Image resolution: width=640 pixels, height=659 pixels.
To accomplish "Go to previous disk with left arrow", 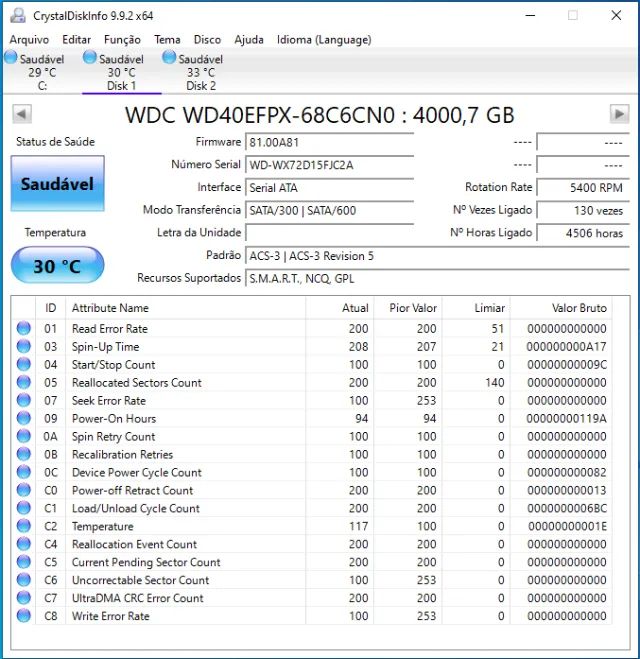I will coord(22,114).
